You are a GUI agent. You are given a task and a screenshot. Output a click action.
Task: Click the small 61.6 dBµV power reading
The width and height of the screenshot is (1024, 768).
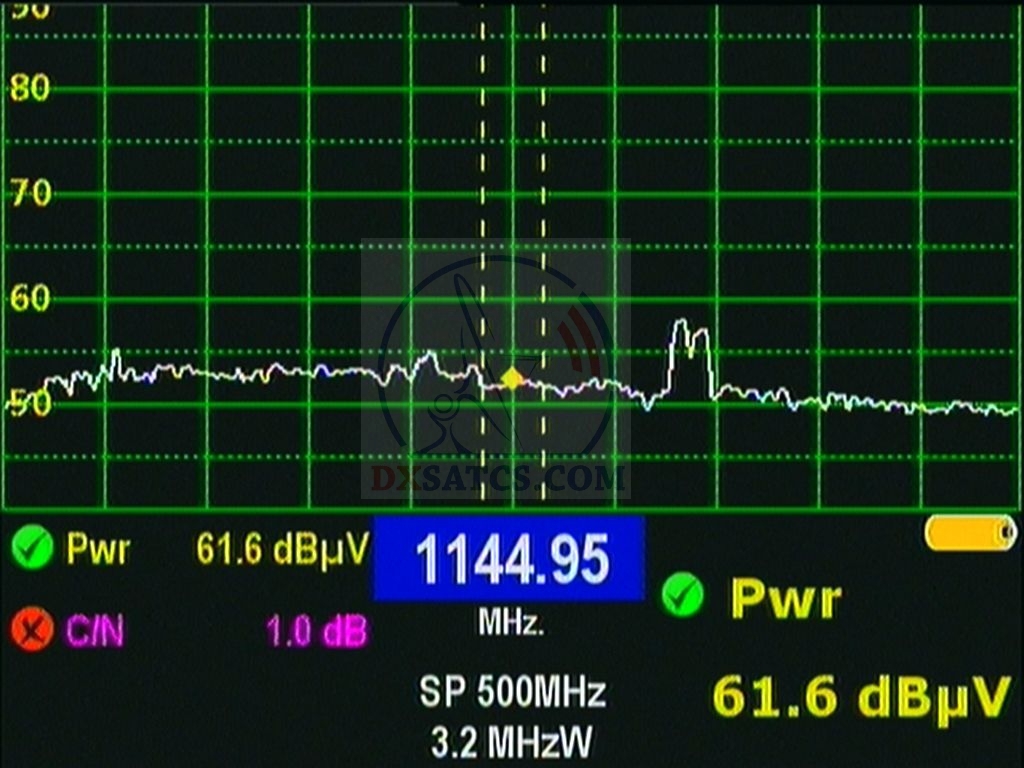pyautogui.click(x=282, y=548)
